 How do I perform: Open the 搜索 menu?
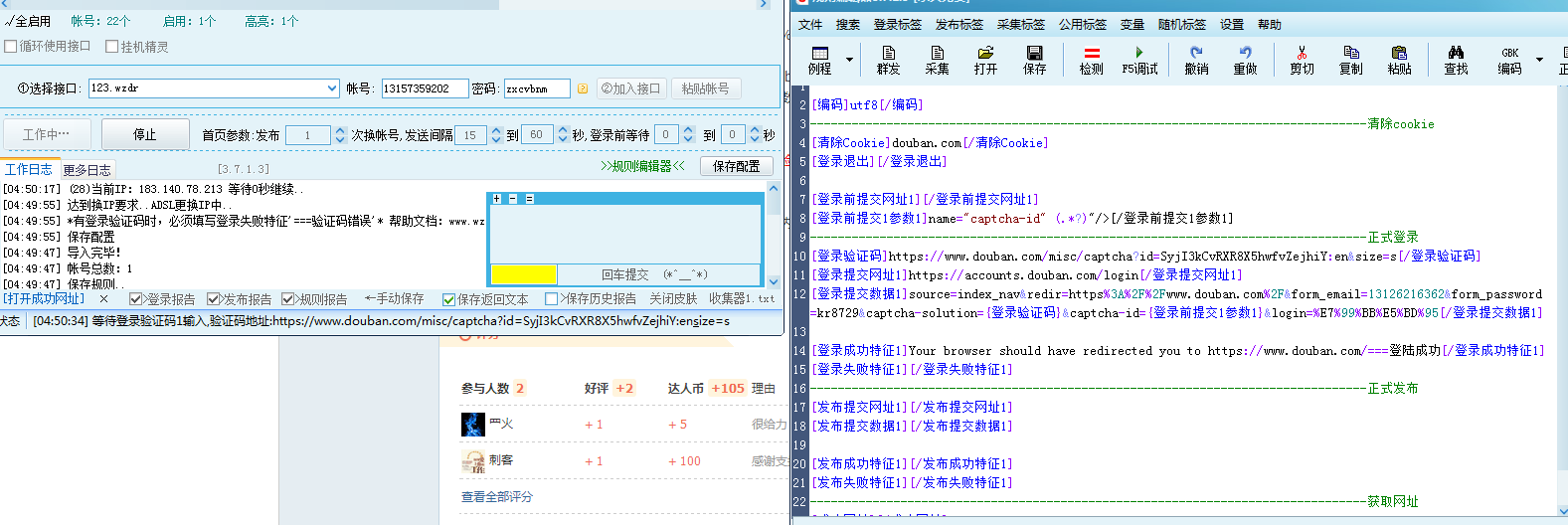tap(847, 25)
